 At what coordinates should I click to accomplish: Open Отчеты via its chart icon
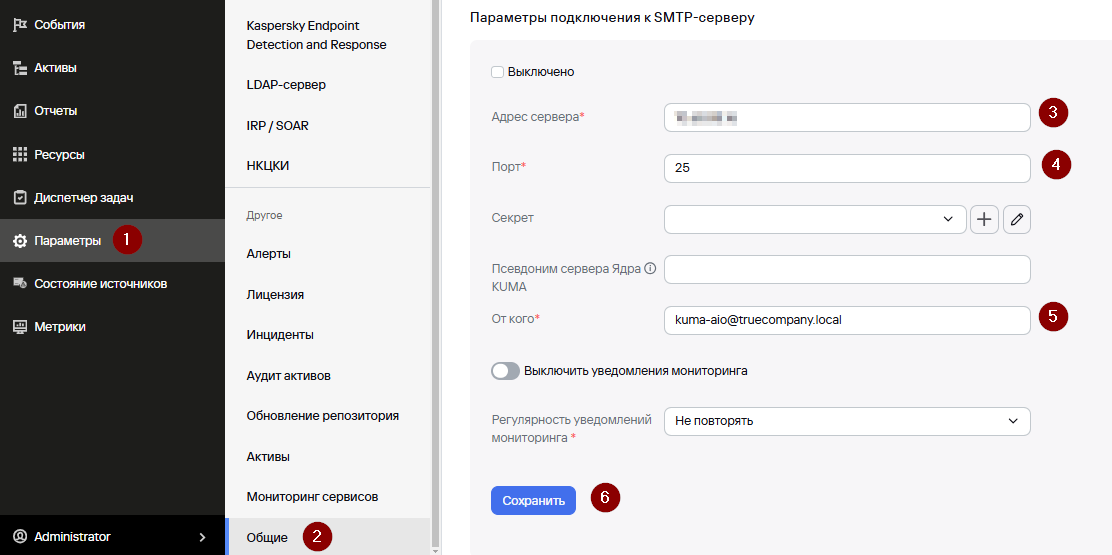(20, 111)
